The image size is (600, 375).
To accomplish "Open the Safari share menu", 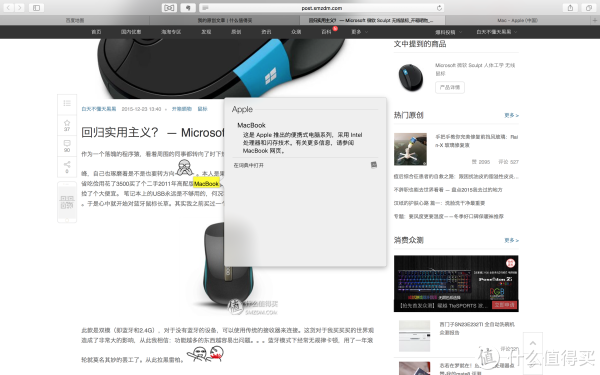I will click(x=570, y=8).
